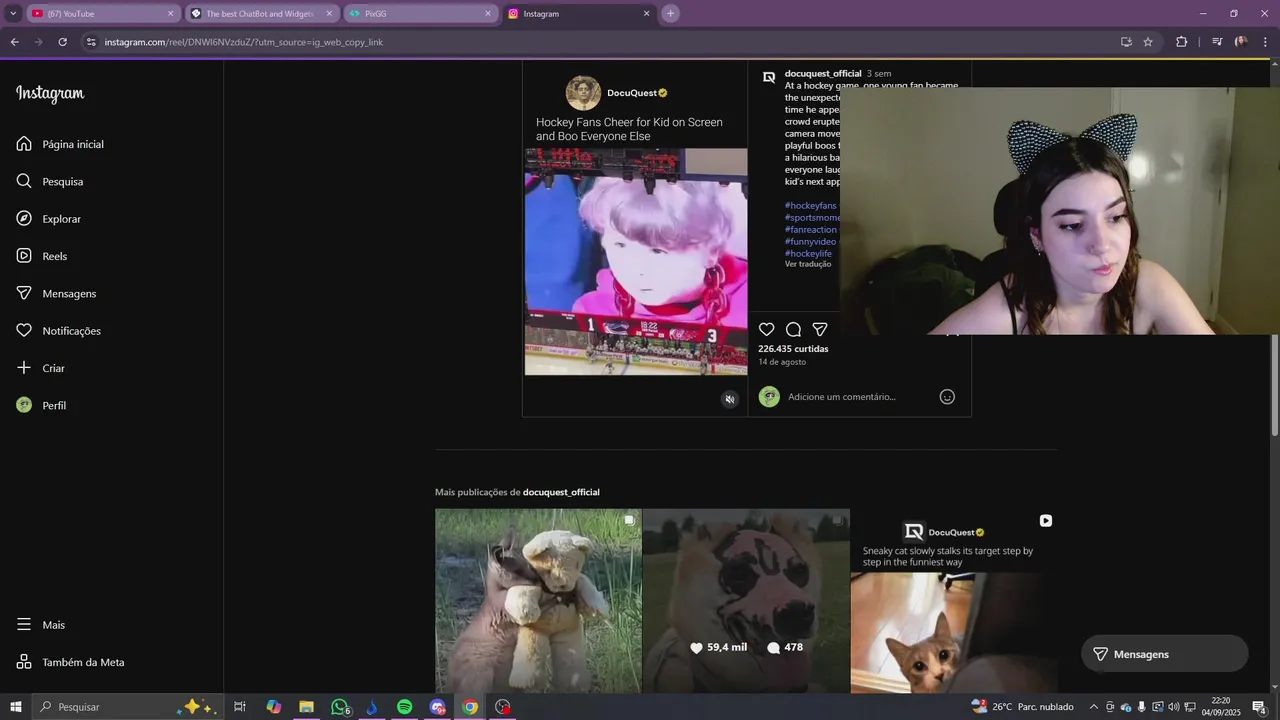Open Chrome menu three dots

click(x=1265, y=42)
